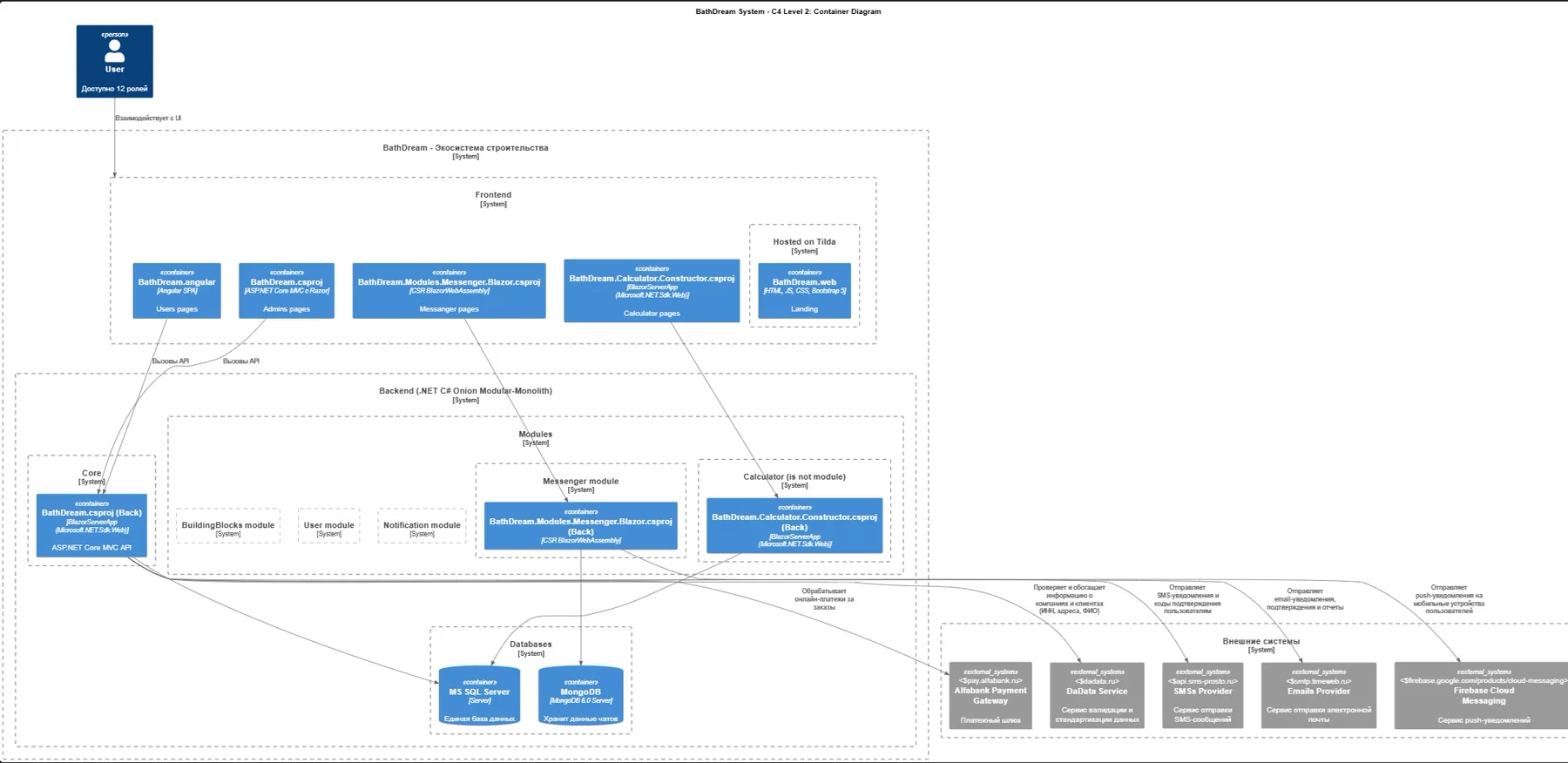Click the Messenger.Blazor.csproj frontend container

pos(449,291)
